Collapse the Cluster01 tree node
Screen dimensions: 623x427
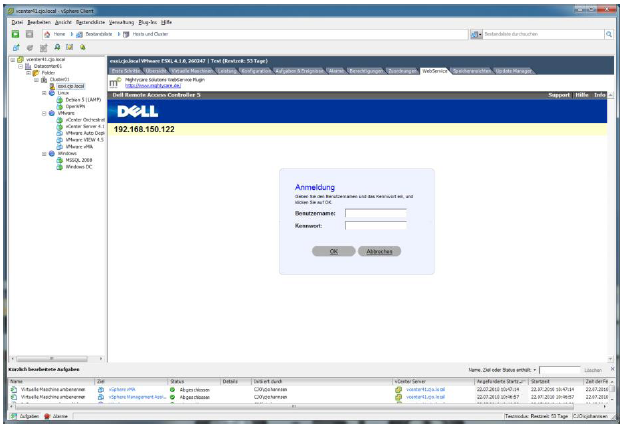(x=37, y=80)
